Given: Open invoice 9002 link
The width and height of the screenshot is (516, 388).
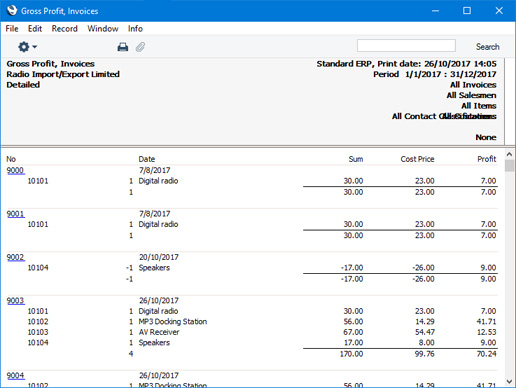Looking at the screenshot, I should point(15,257).
